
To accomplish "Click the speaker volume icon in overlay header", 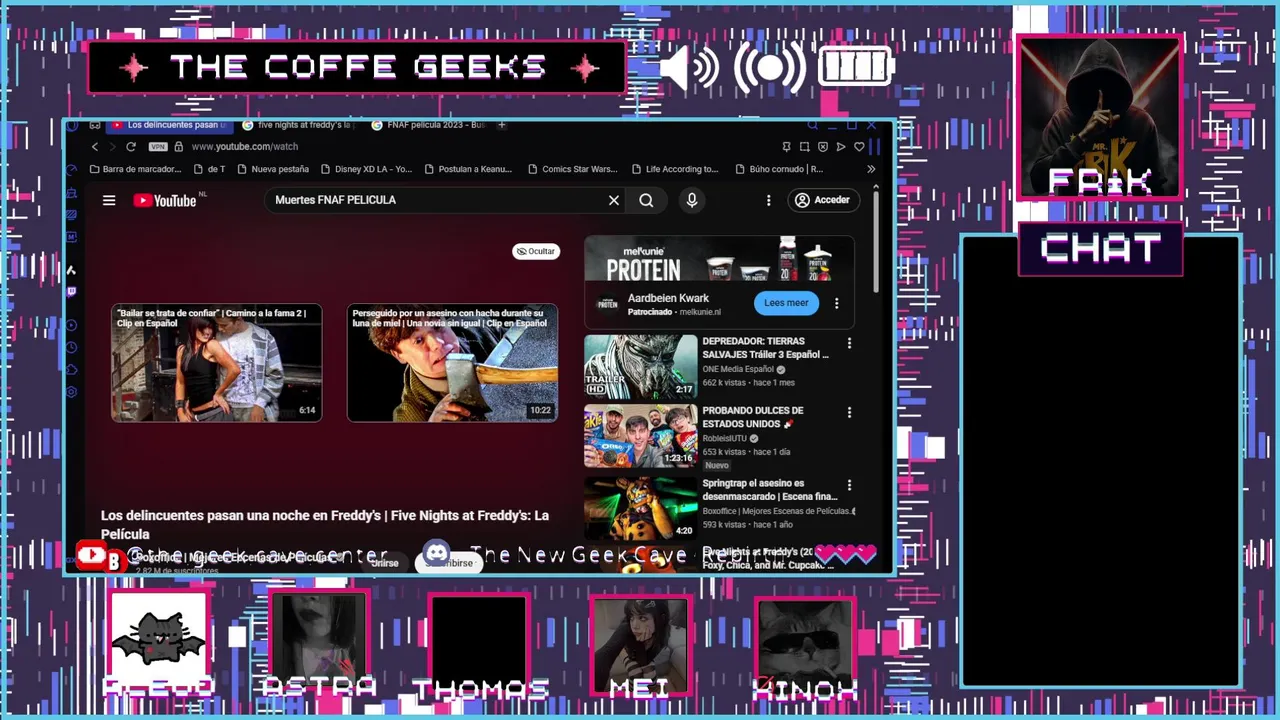I will click(x=689, y=68).
